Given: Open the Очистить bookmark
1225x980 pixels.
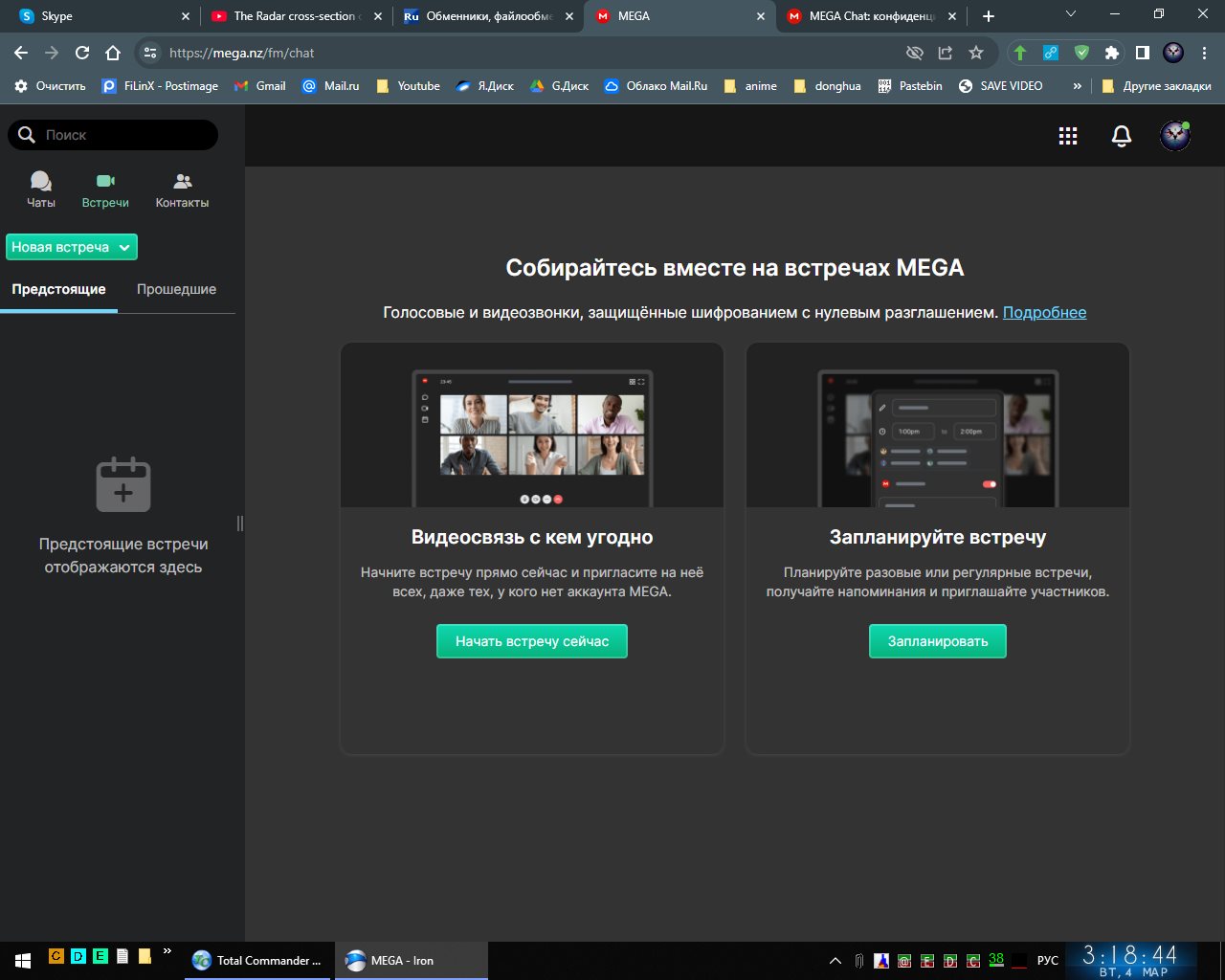Looking at the screenshot, I should (x=50, y=86).
